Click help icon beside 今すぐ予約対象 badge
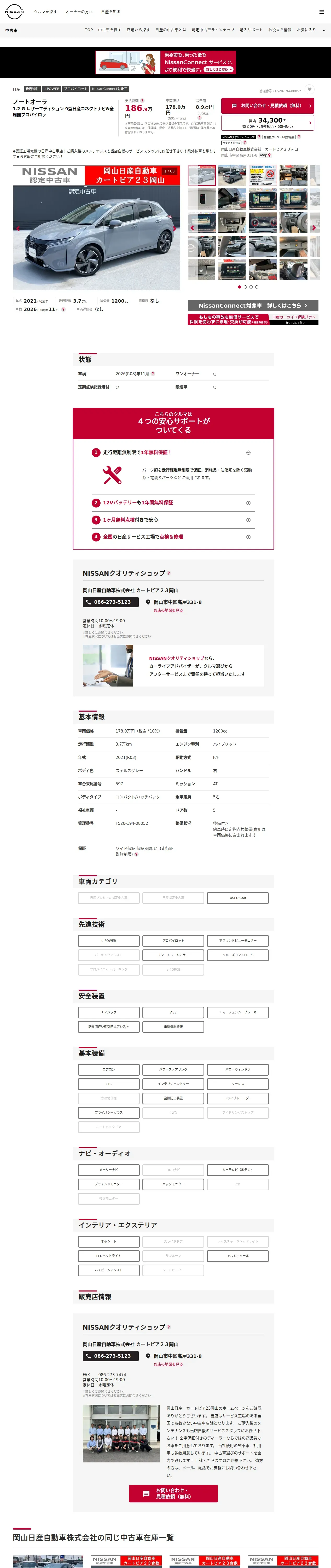 click(245, 142)
